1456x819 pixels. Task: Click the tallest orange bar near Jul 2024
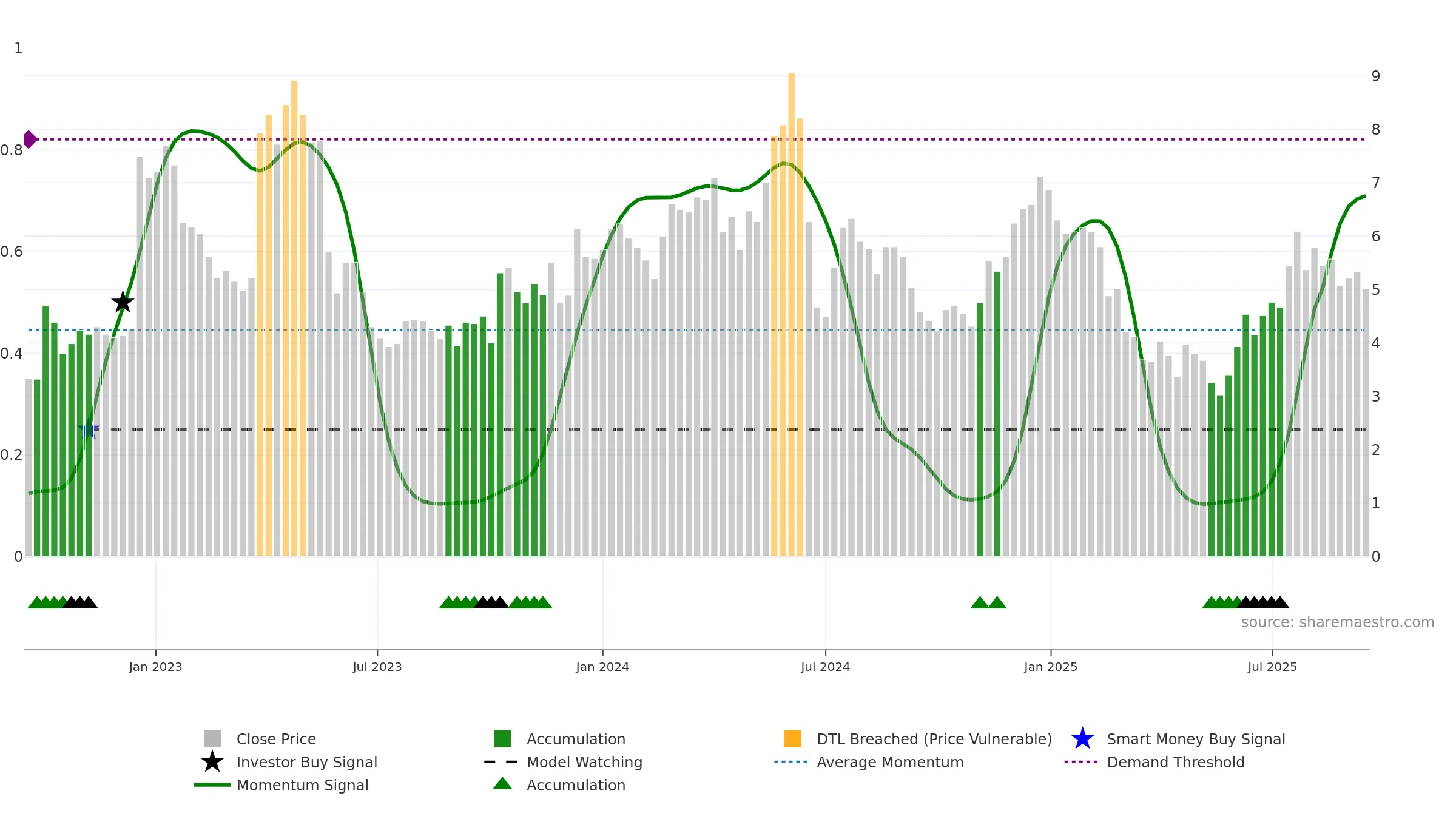pyautogui.click(x=791, y=314)
